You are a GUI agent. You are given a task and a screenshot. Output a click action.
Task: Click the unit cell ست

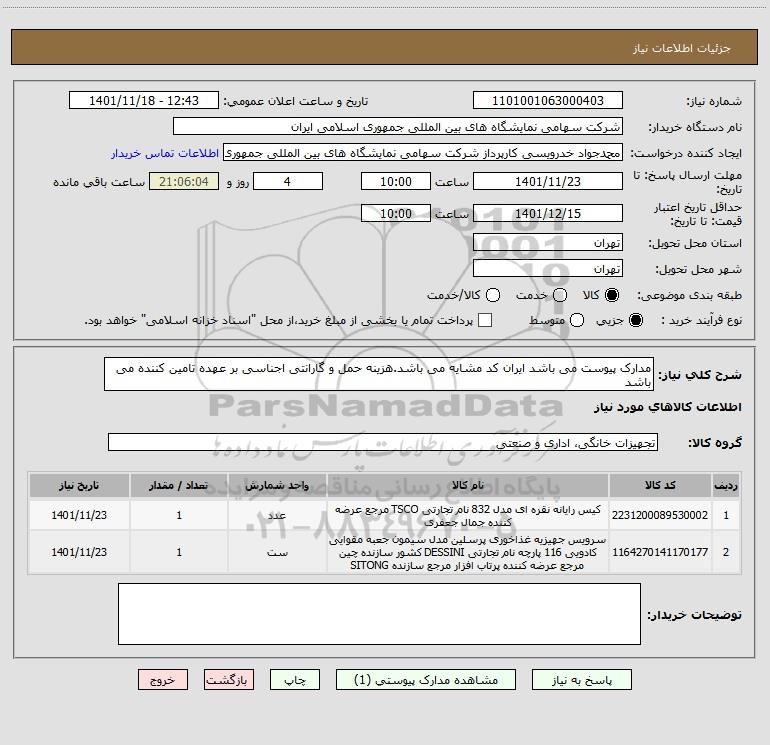277,552
